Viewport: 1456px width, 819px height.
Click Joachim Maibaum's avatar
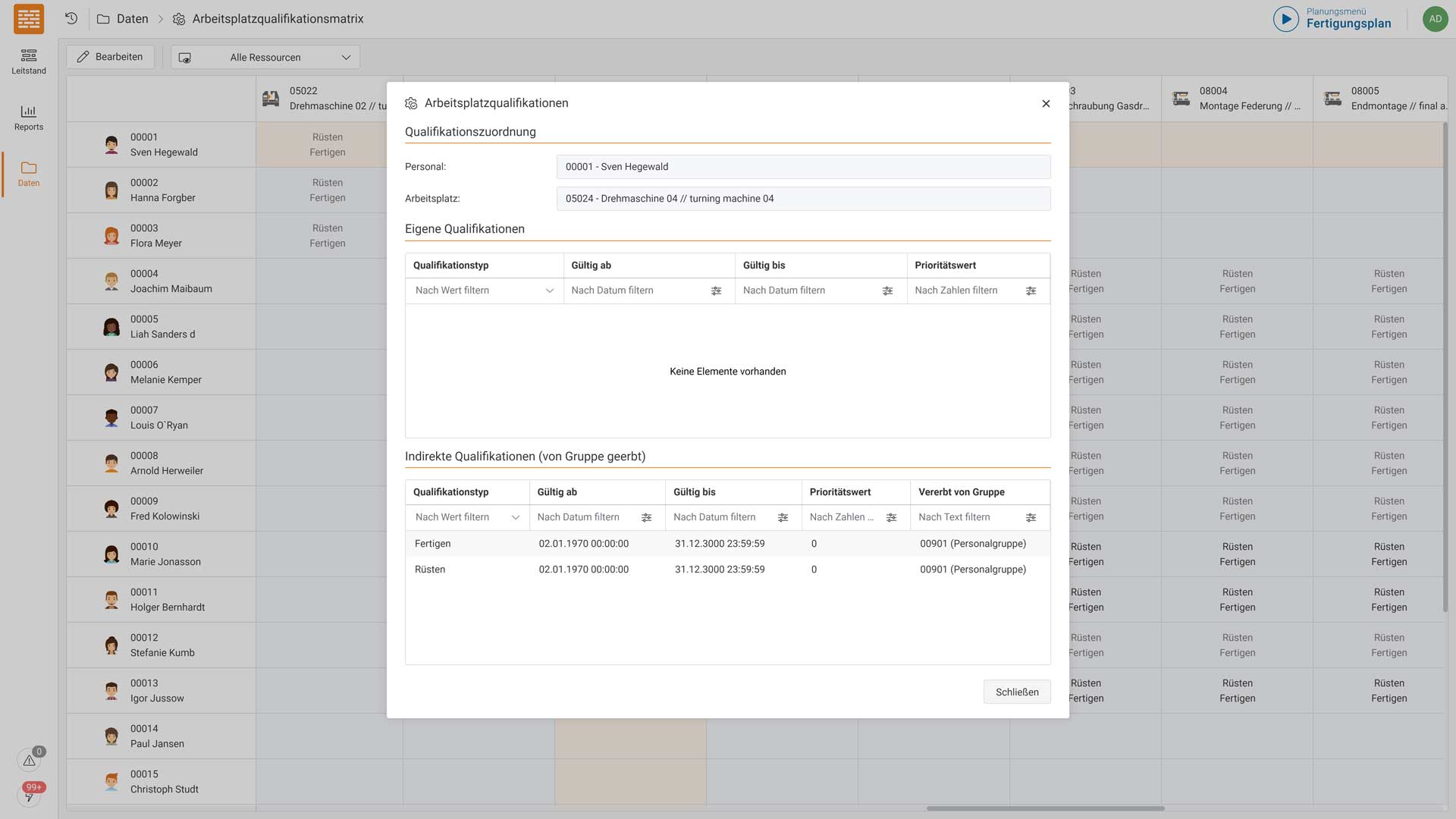click(x=111, y=281)
